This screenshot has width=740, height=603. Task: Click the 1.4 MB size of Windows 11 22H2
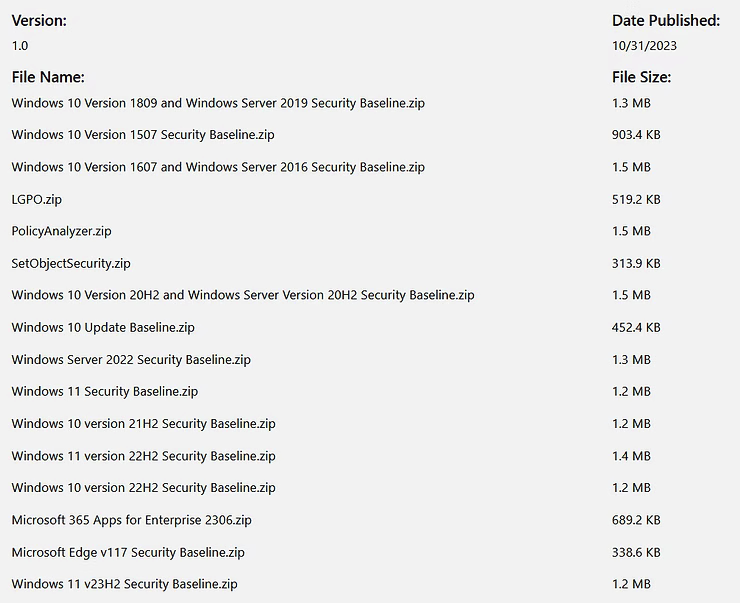click(x=631, y=456)
